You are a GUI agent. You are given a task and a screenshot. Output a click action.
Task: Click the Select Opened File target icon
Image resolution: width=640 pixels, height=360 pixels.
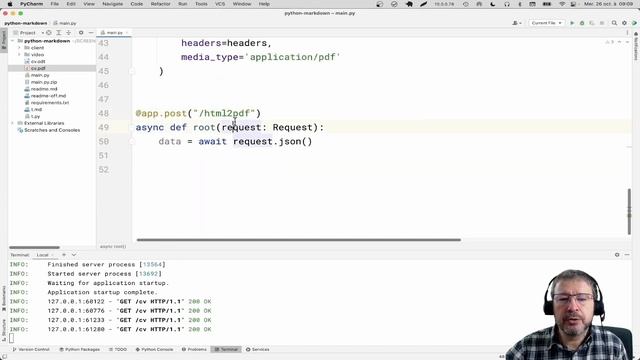point(49,33)
